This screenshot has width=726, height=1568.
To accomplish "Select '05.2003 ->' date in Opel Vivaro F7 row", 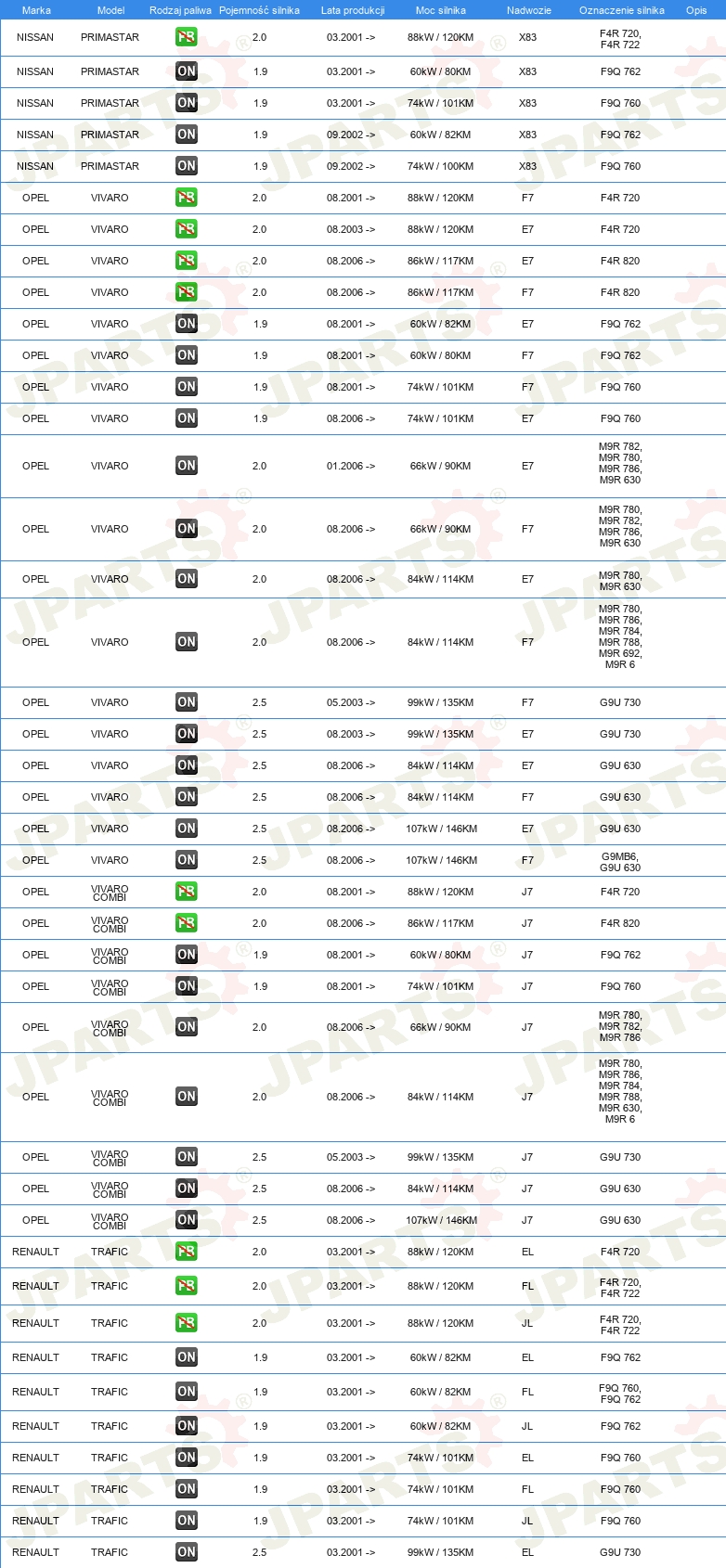I will 351,702.
